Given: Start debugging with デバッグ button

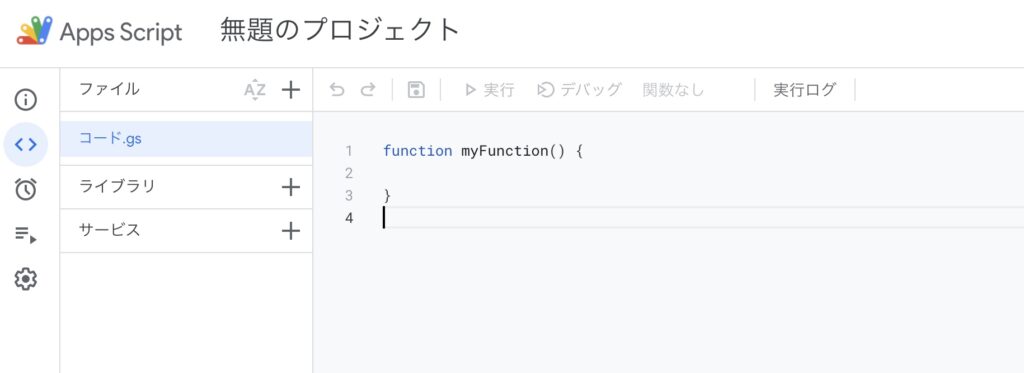Looking at the screenshot, I should (579, 90).
